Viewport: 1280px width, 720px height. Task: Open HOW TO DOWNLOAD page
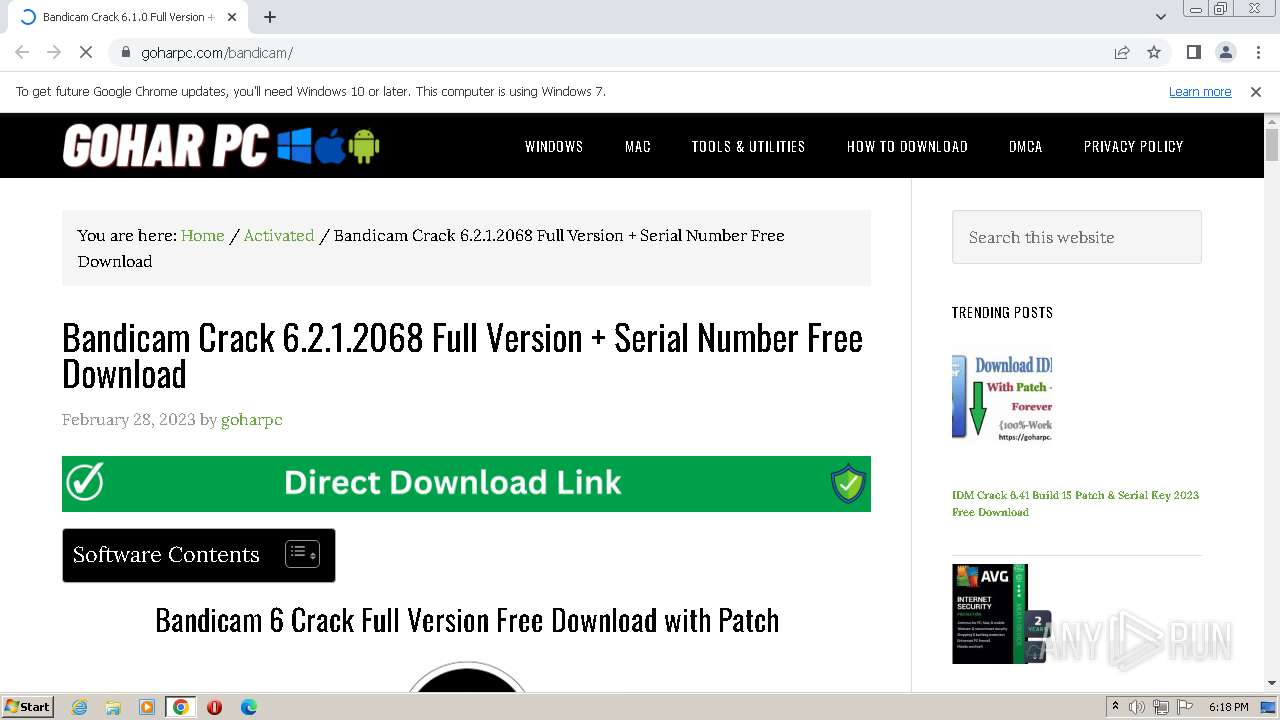tap(907, 146)
